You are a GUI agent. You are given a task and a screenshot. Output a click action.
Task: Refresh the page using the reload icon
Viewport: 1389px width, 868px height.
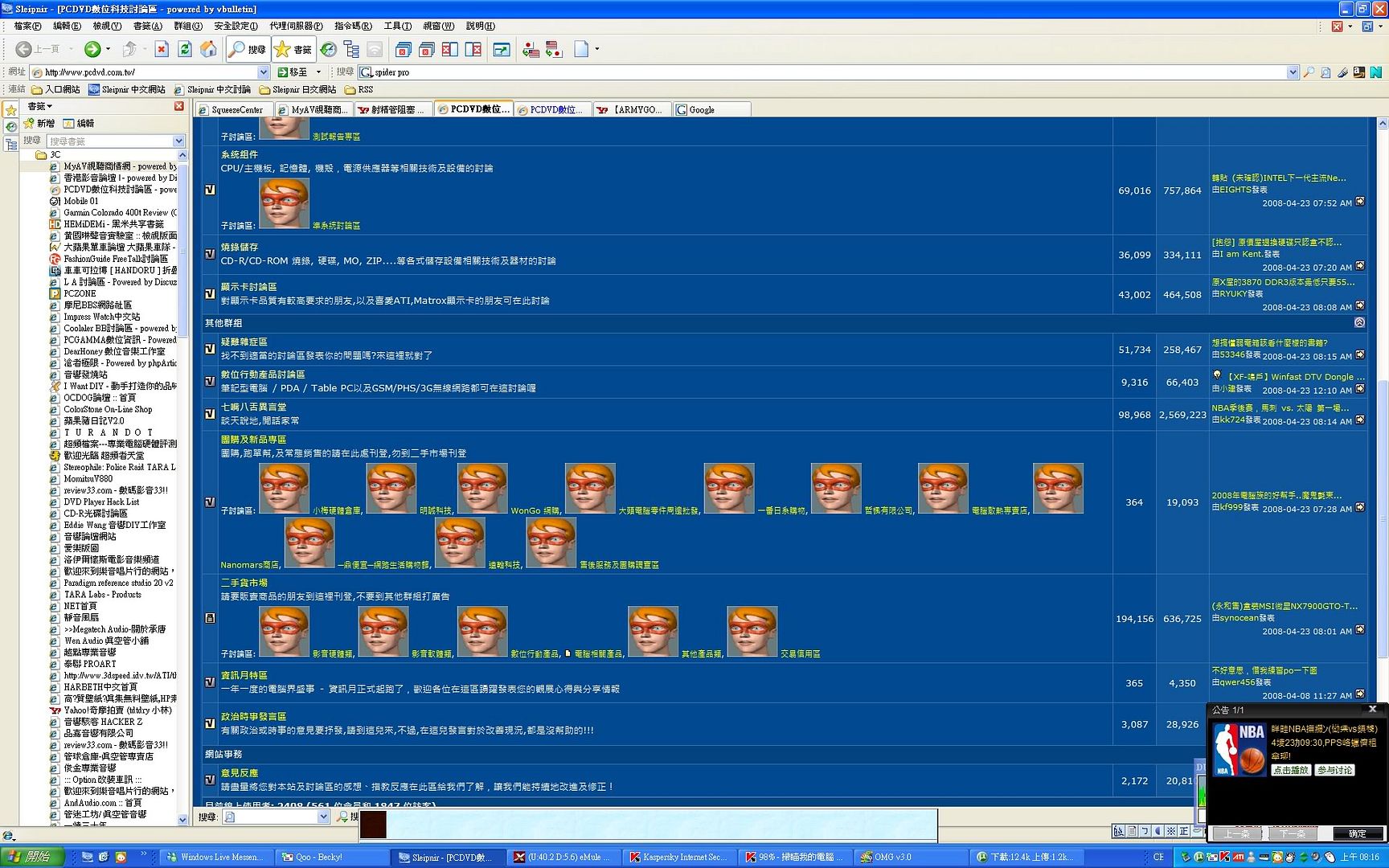tap(185, 50)
